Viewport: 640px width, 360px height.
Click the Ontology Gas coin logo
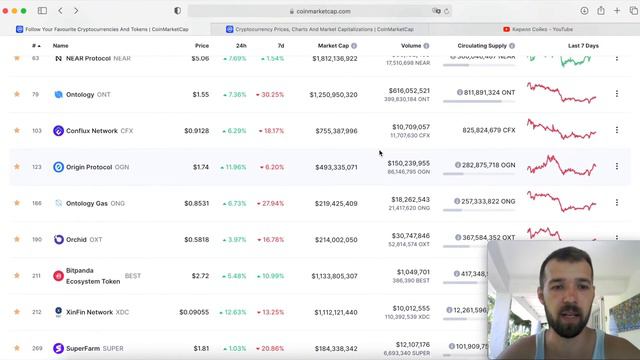58,203
